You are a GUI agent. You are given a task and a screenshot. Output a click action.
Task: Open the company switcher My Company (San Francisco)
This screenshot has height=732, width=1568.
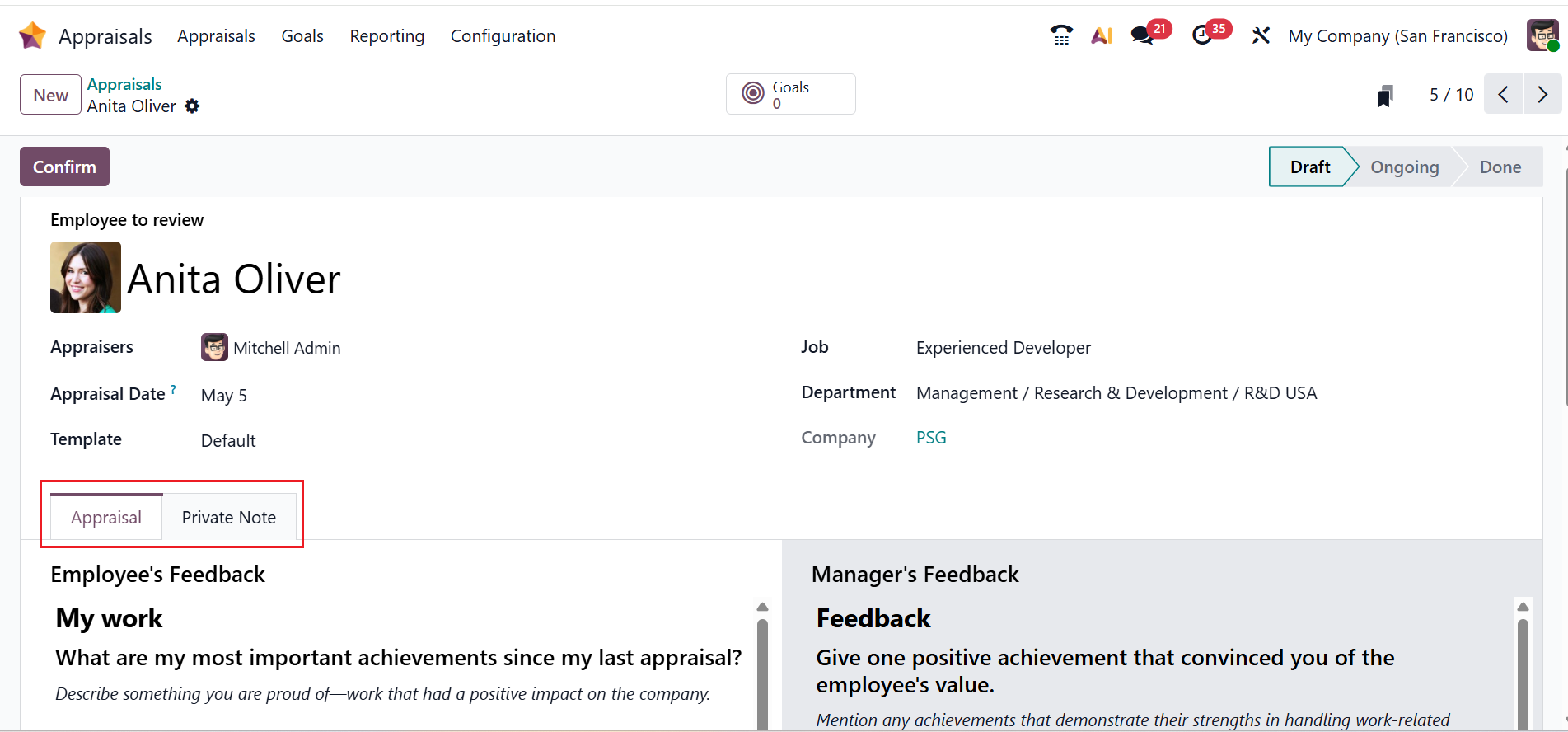point(1397,36)
